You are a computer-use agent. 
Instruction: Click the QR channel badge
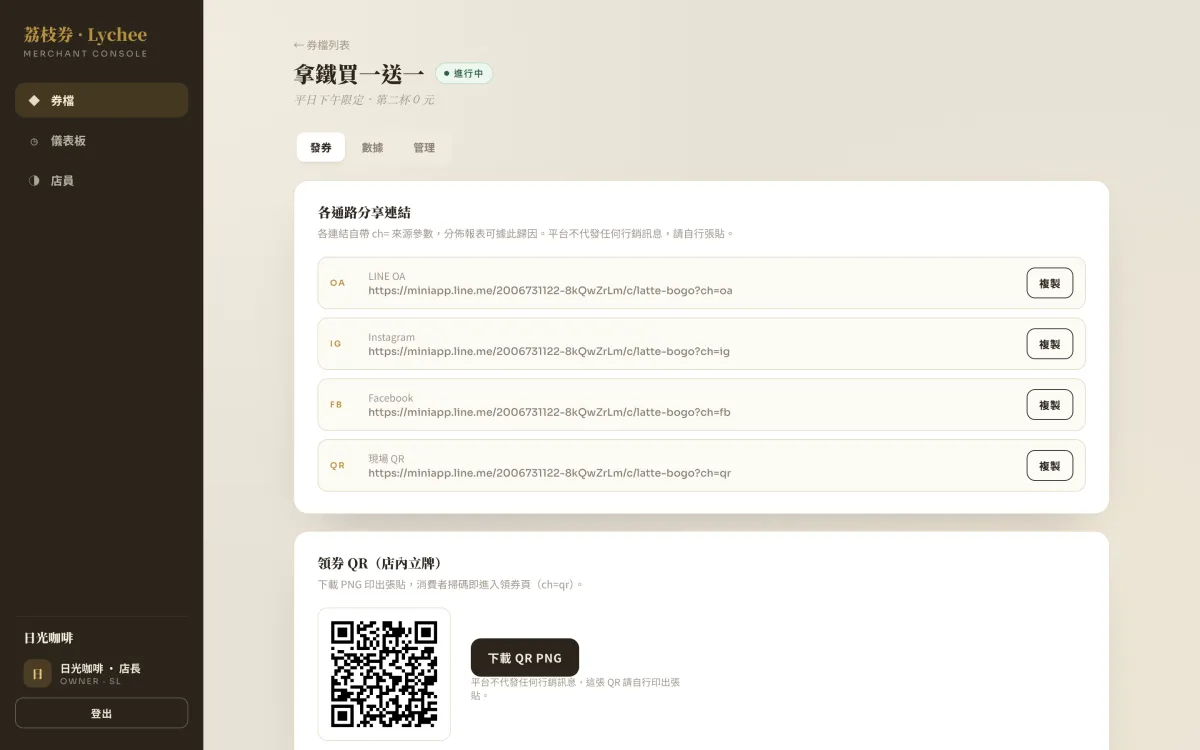pos(337,466)
